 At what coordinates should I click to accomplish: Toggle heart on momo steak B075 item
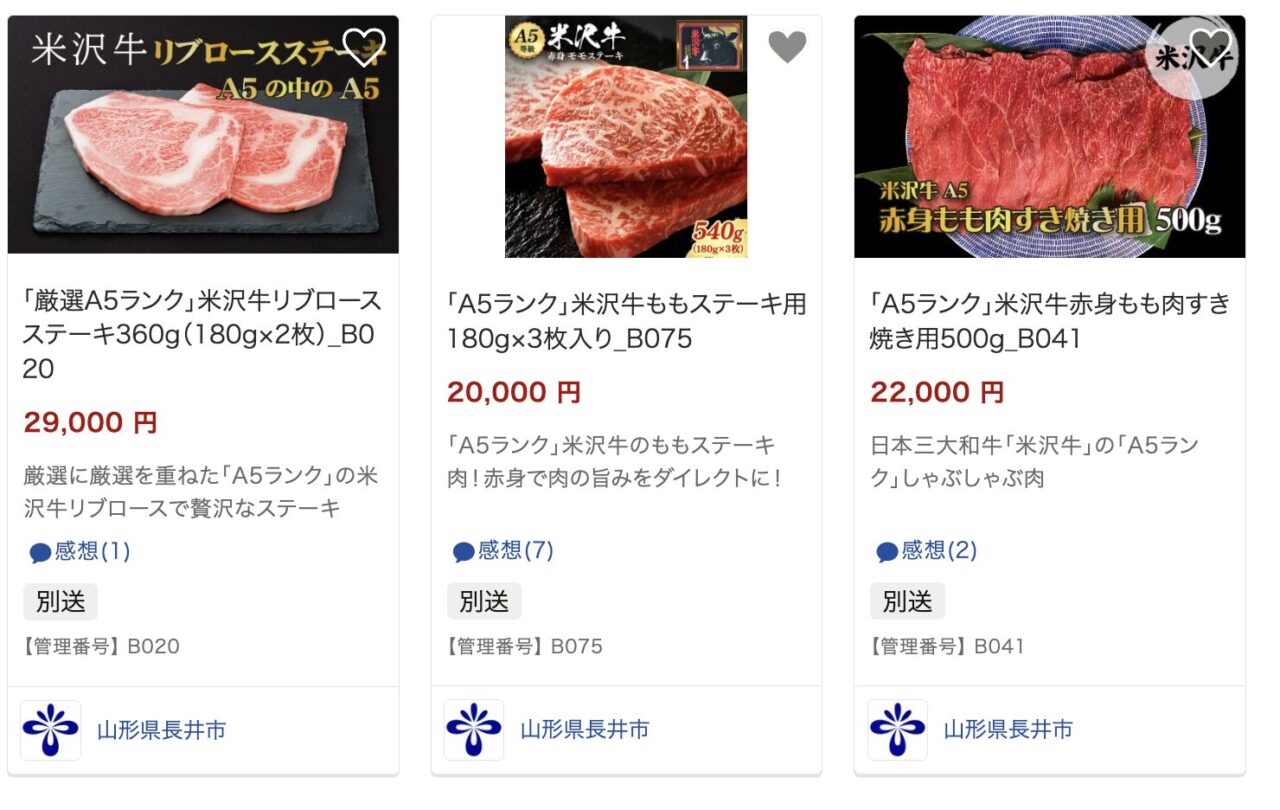click(787, 46)
